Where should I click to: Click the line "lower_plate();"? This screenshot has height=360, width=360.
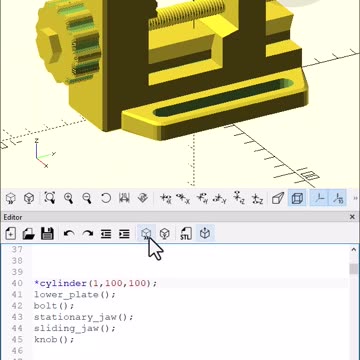click(x=75, y=295)
